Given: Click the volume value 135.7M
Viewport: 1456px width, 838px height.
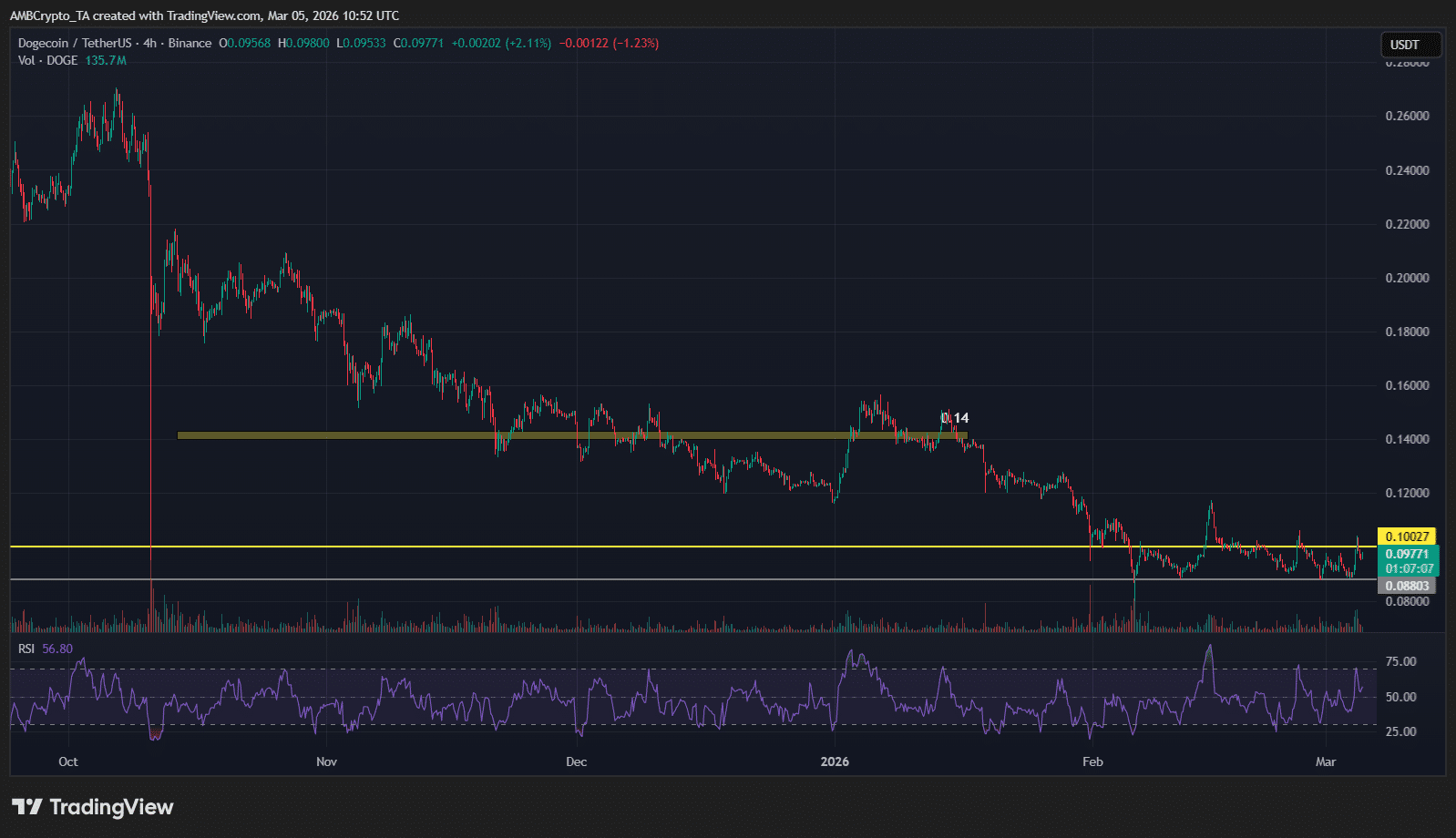Looking at the screenshot, I should [x=106, y=60].
